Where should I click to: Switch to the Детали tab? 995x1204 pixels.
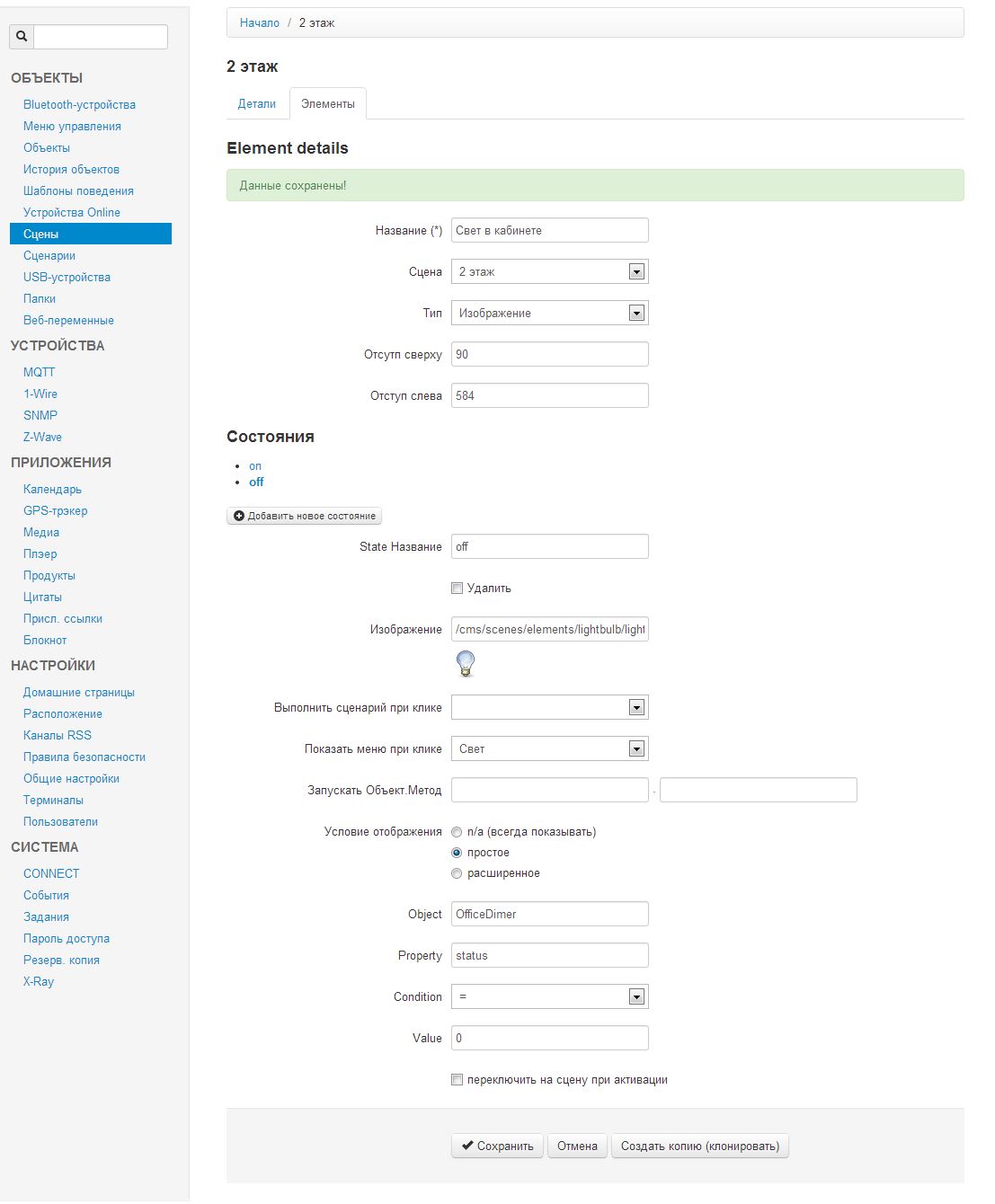point(257,104)
